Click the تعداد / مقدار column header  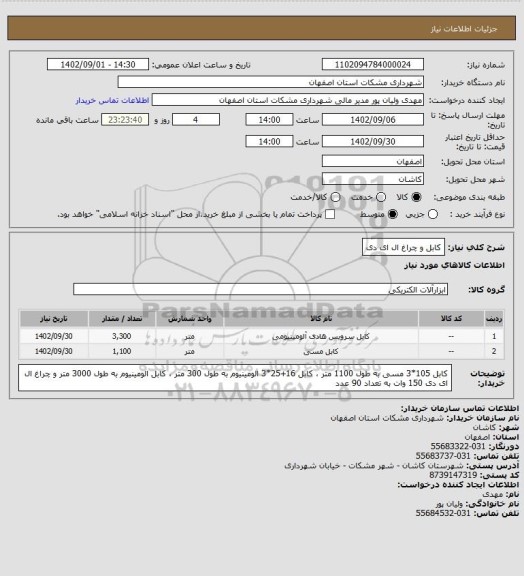tap(122, 319)
